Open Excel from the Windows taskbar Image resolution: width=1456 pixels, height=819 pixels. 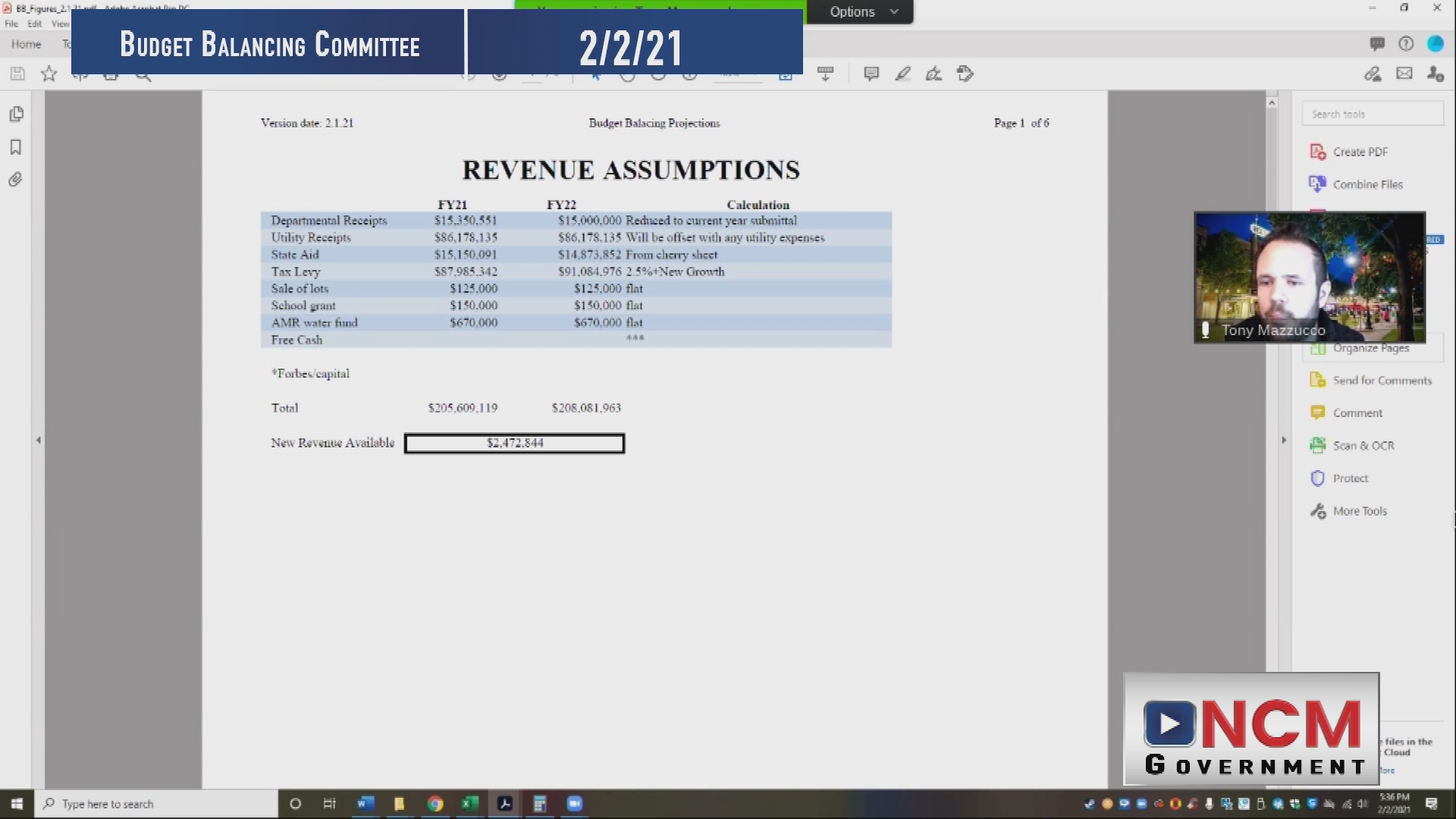click(469, 804)
